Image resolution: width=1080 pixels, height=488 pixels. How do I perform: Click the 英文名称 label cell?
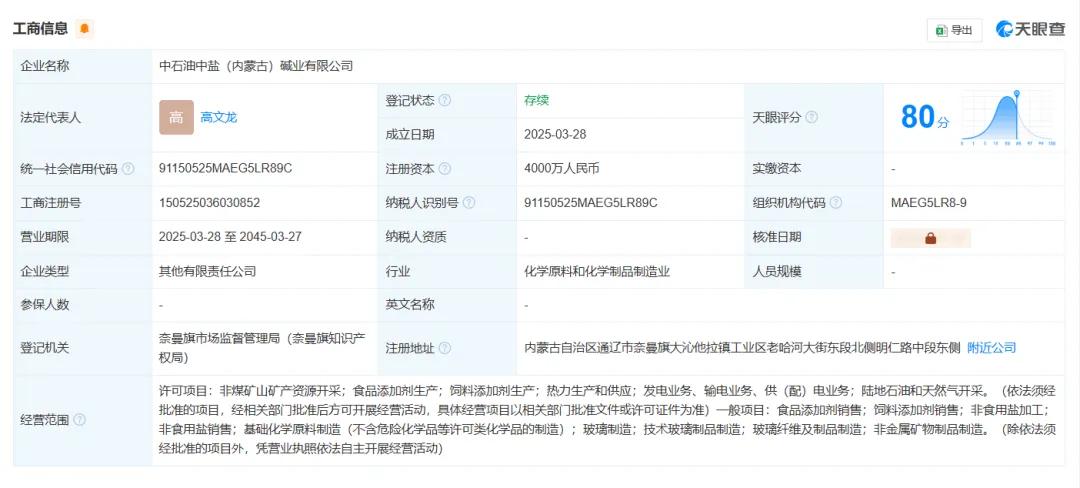447,305
